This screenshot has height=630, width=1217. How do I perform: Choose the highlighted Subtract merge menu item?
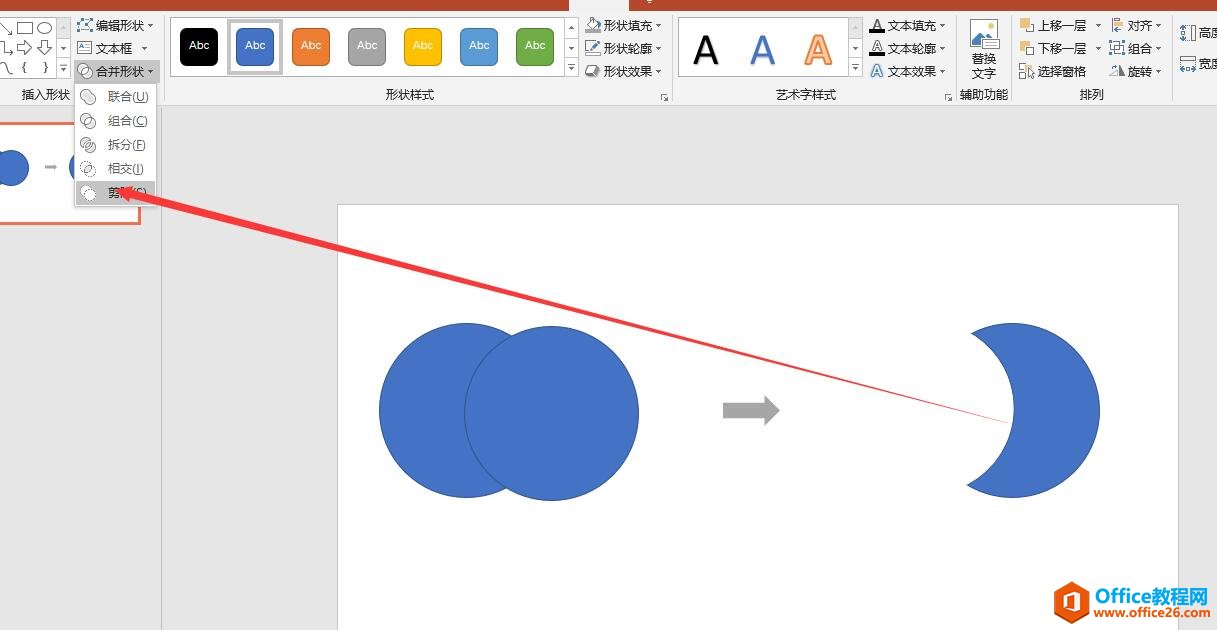116,193
